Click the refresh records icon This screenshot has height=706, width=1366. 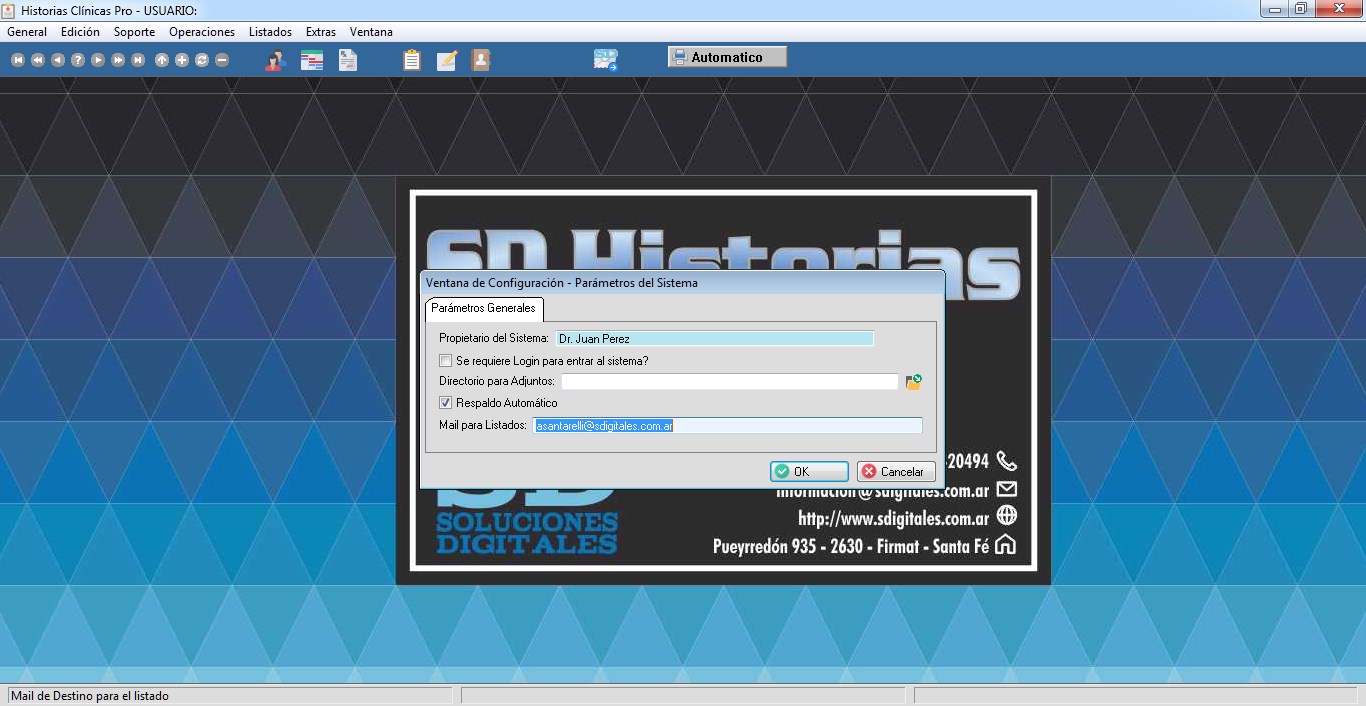202,60
